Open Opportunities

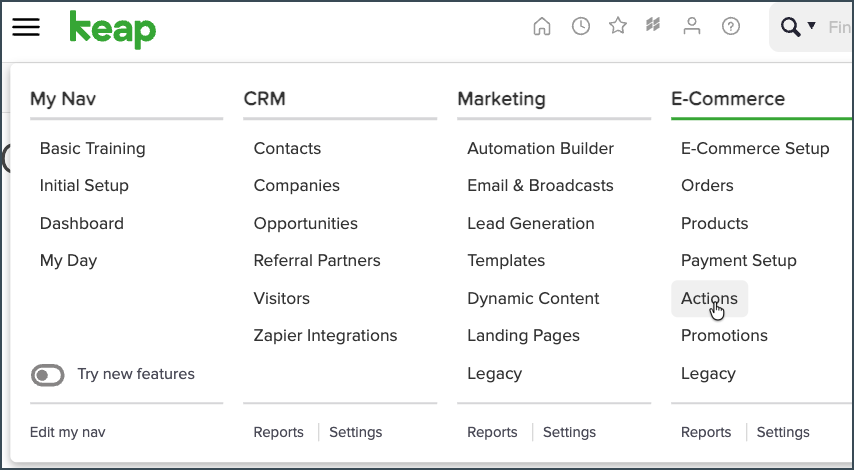pos(306,224)
